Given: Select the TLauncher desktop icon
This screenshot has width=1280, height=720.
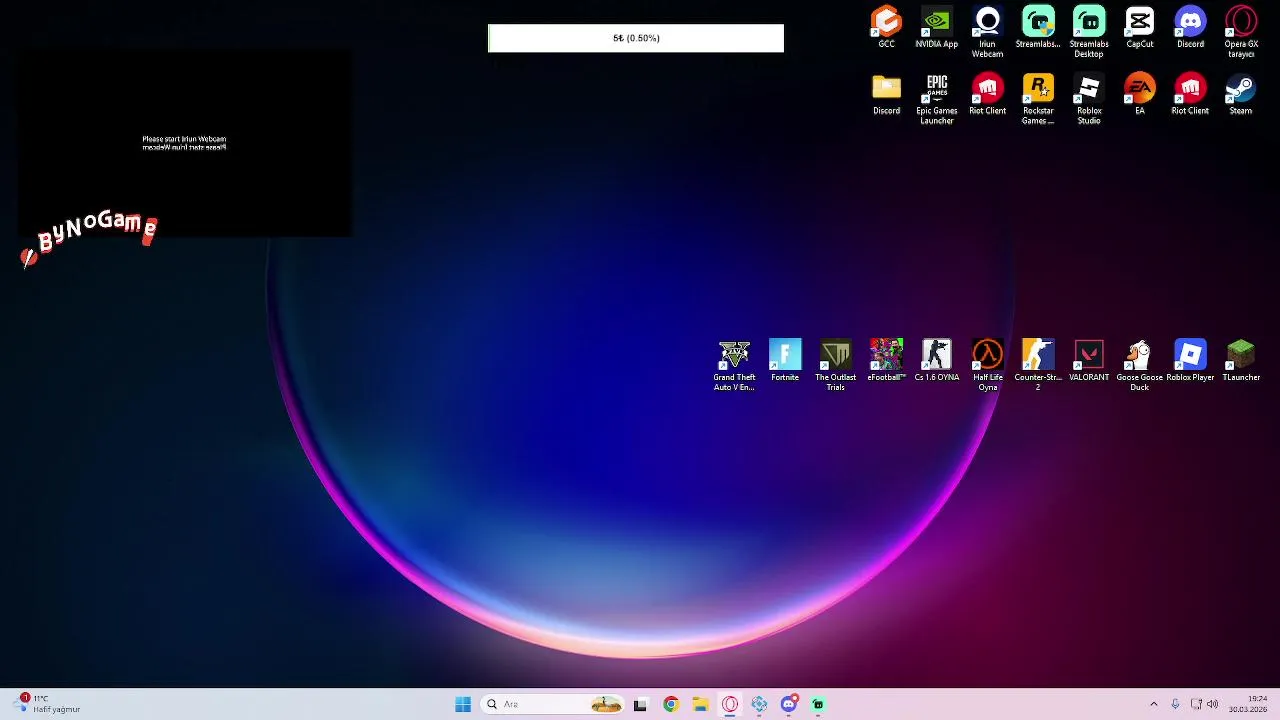Looking at the screenshot, I should pos(1241,360).
